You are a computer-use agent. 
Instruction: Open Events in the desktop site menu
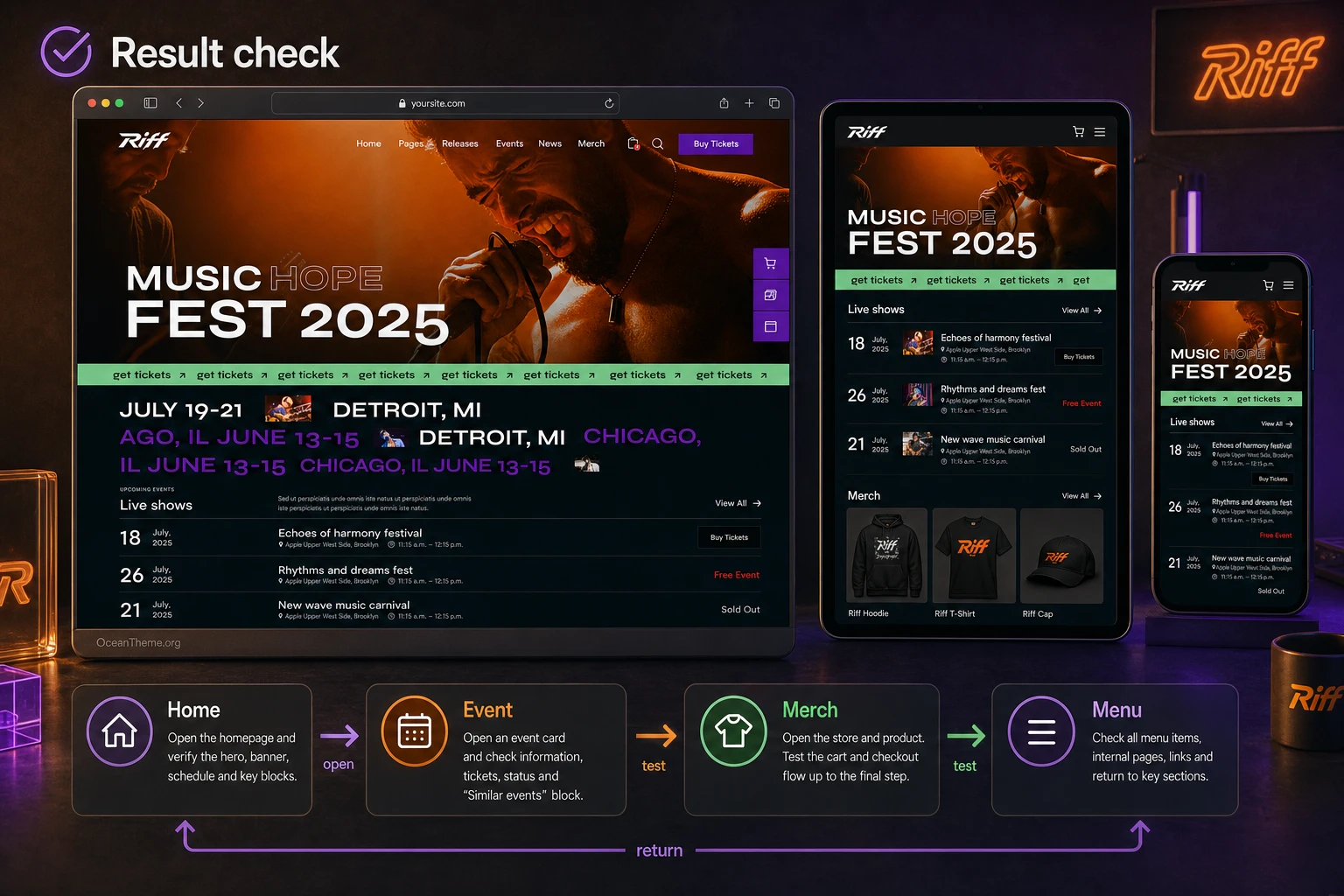click(509, 143)
